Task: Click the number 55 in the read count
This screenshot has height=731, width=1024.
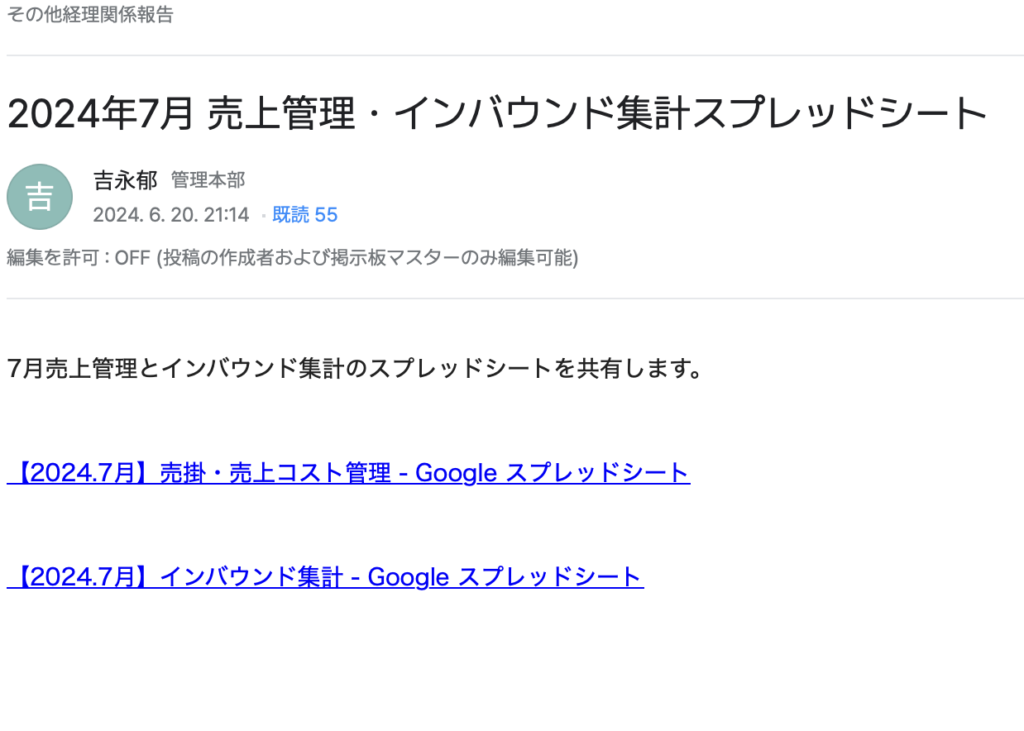Action: click(326, 215)
